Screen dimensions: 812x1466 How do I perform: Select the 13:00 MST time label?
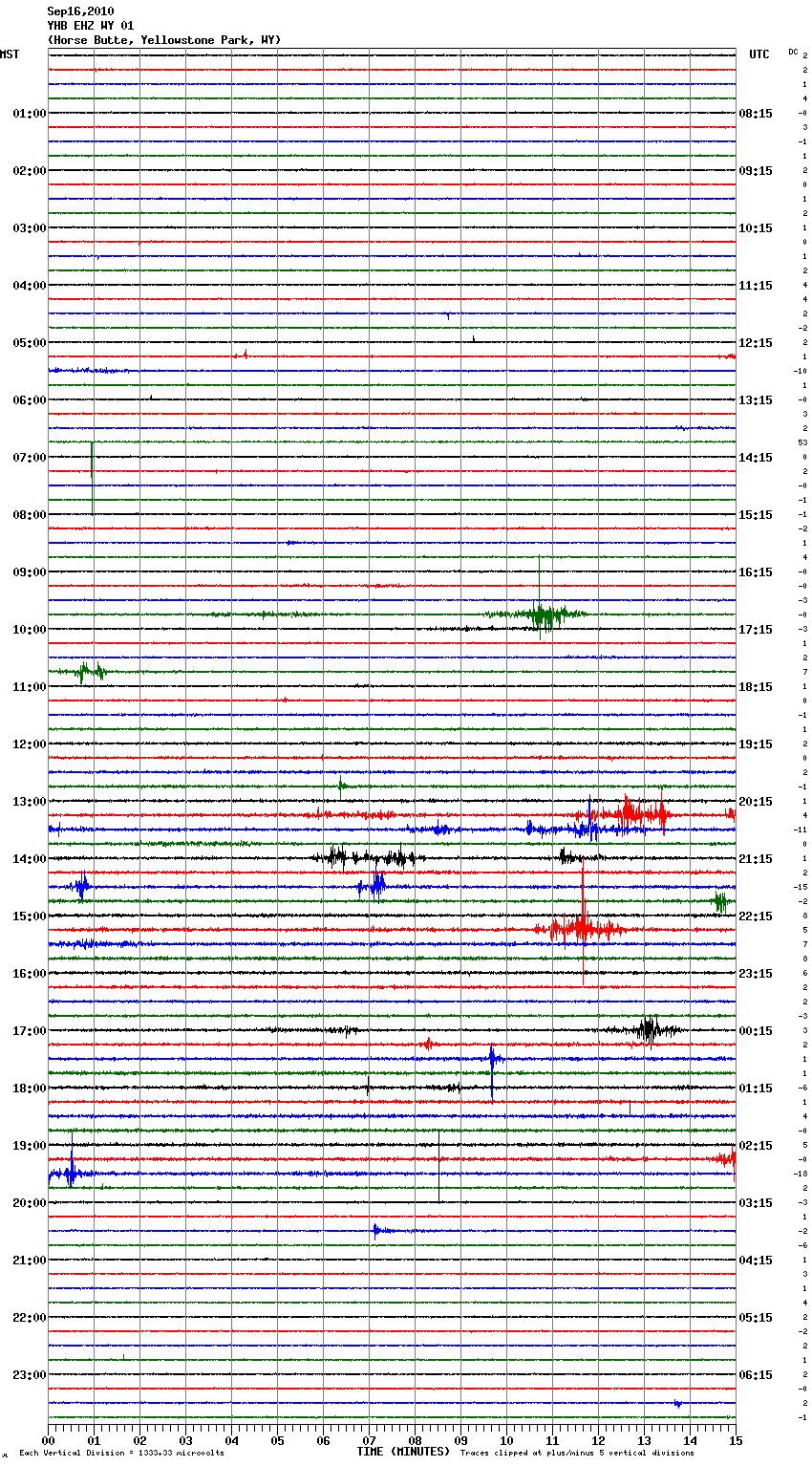point(29,802)
